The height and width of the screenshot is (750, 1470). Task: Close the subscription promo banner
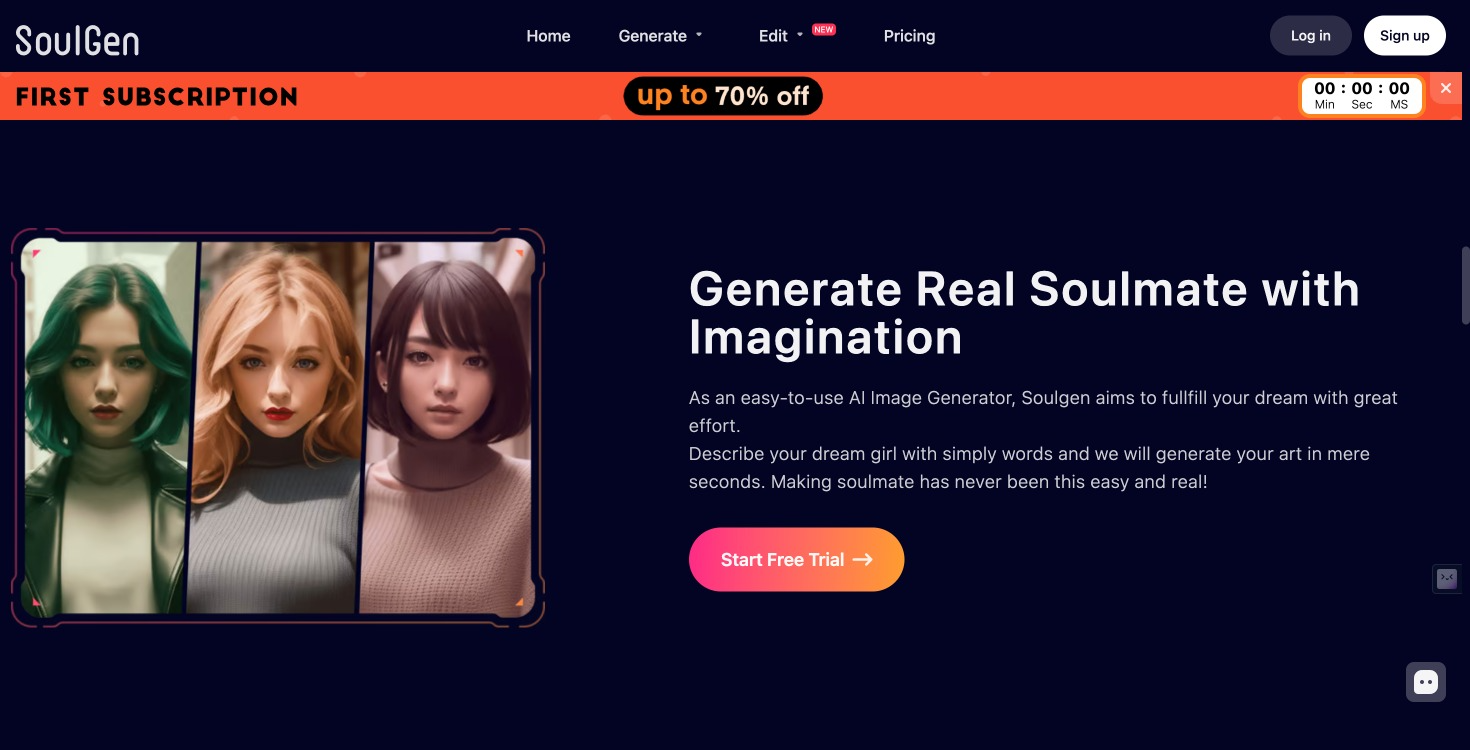pyautogui.click(x=1446, y=88)
